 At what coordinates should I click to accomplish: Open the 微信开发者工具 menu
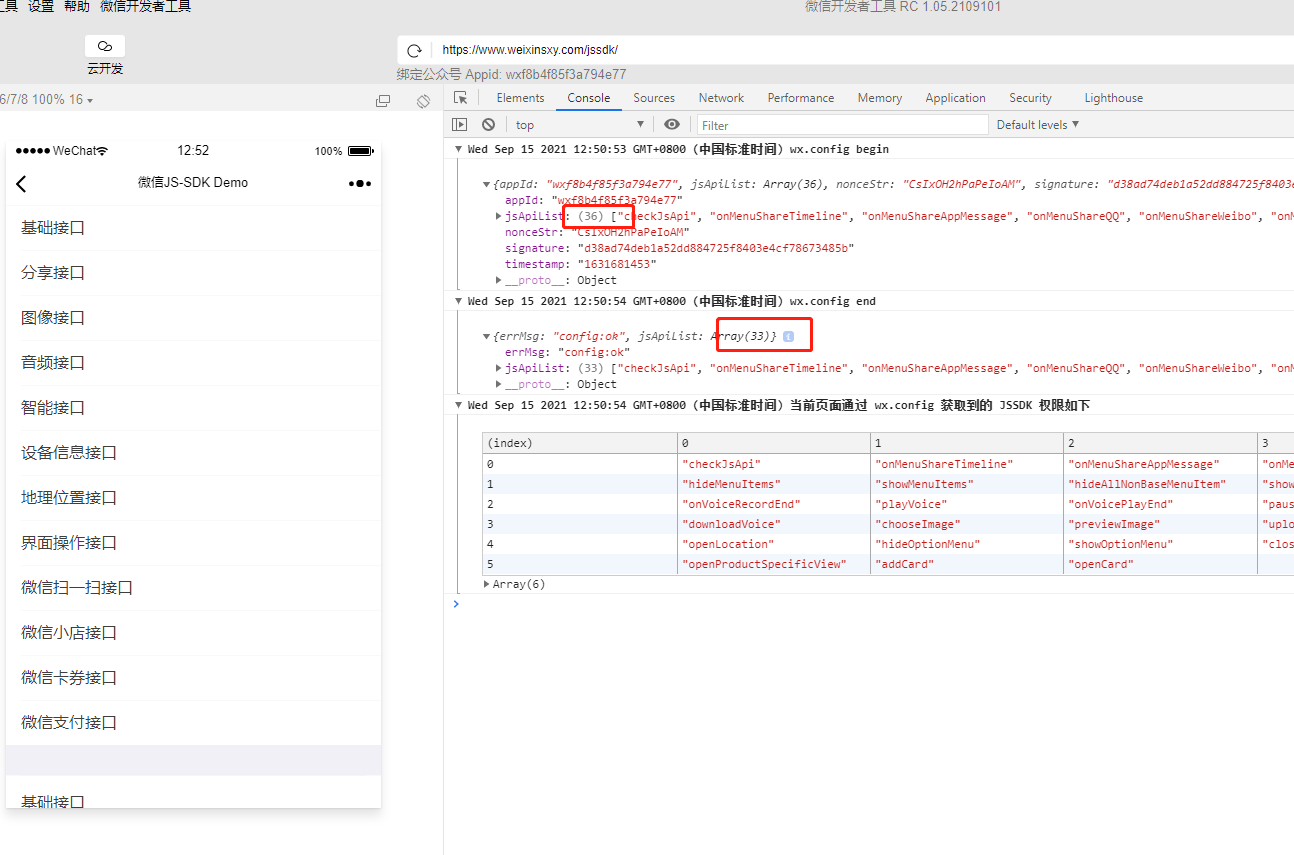coord(146,7)
